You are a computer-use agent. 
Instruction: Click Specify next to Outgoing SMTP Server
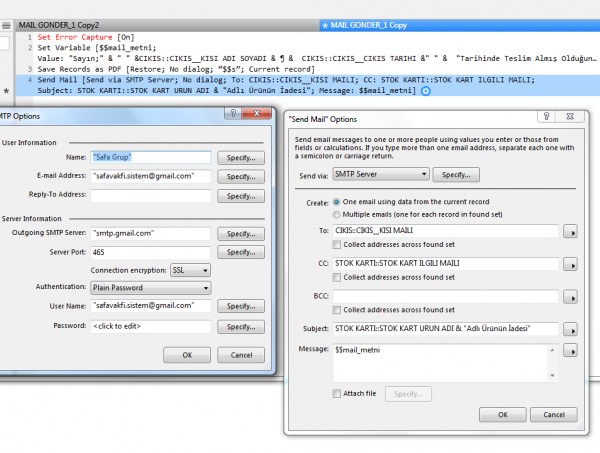point(242,233)
